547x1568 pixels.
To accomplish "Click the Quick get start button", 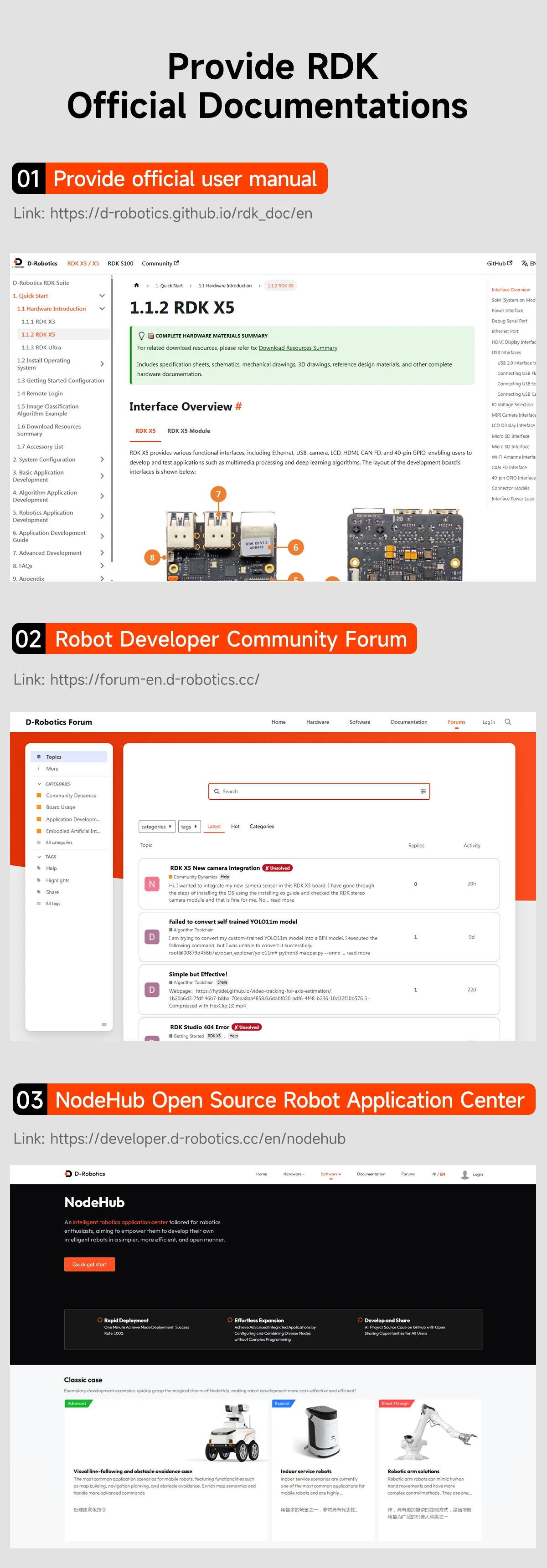I will [89, 1264].
